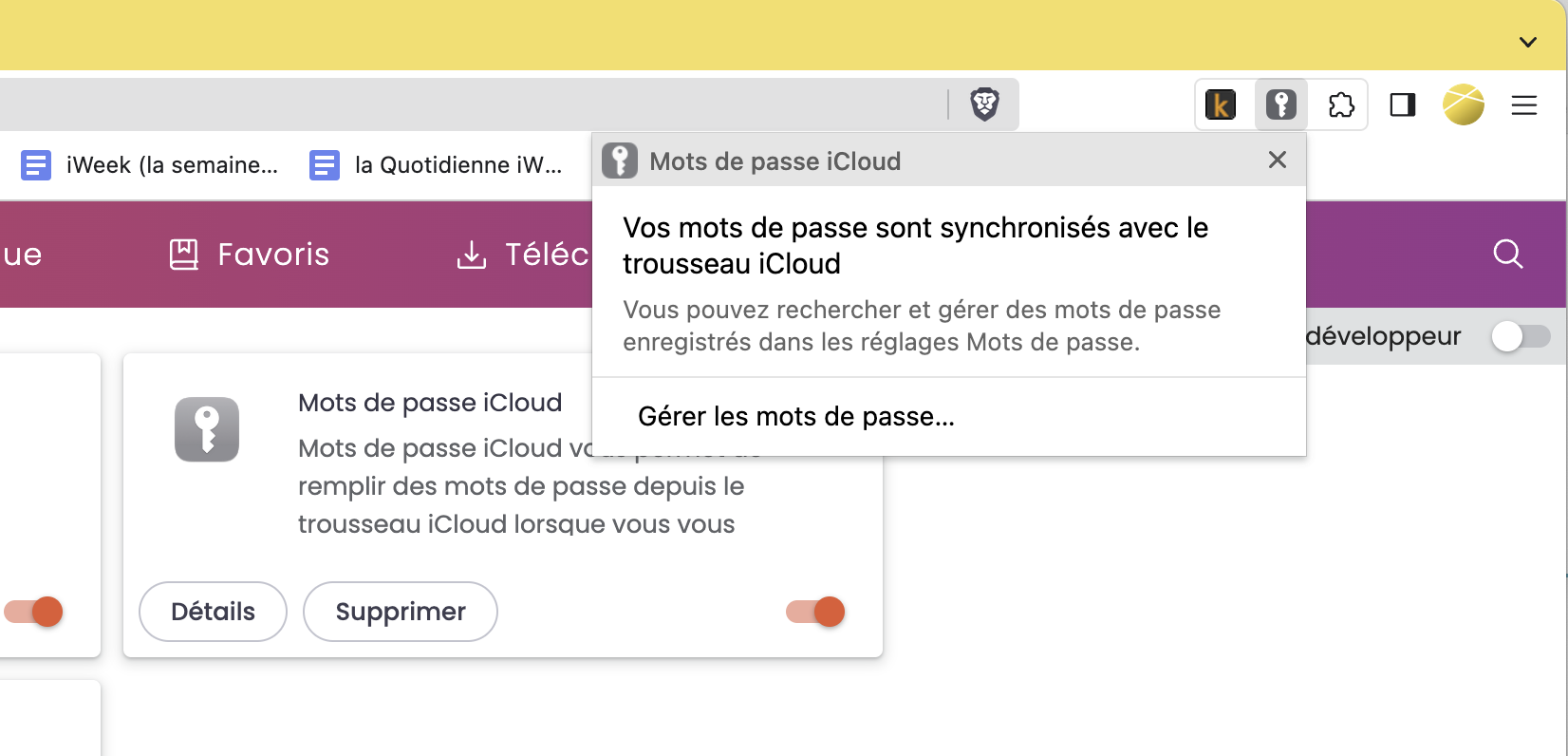Select Gérer les mots de passe…

click(796, 417)
